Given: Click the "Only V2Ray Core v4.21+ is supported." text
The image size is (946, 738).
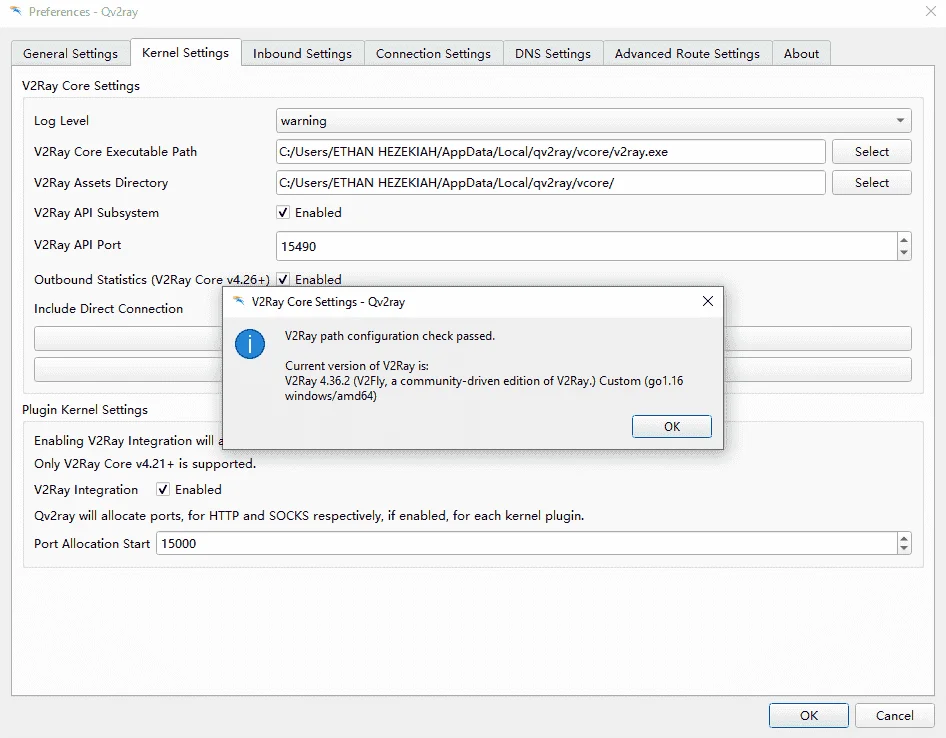Looking at the screenshot, I should pos(145,463).
